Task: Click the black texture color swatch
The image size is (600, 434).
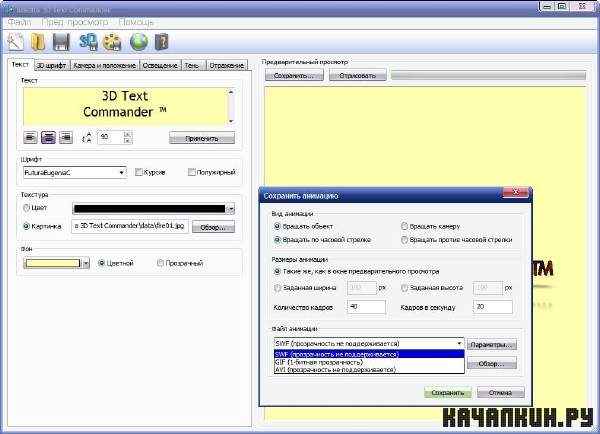Action: point(150,209)
